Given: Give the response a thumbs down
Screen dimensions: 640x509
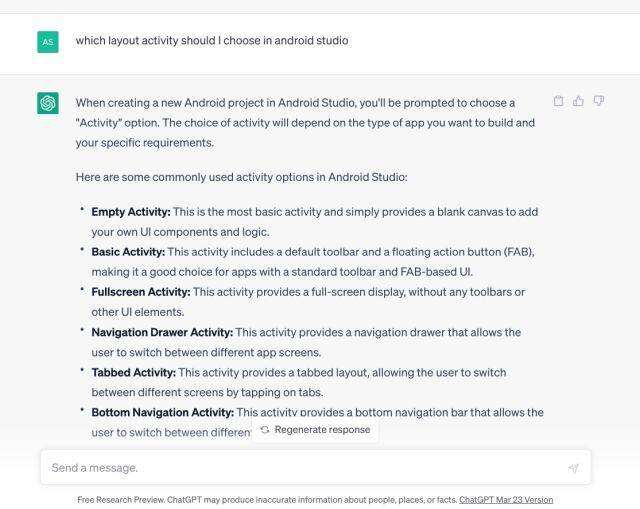Looking at the screenshot, I should click(598, 101).
